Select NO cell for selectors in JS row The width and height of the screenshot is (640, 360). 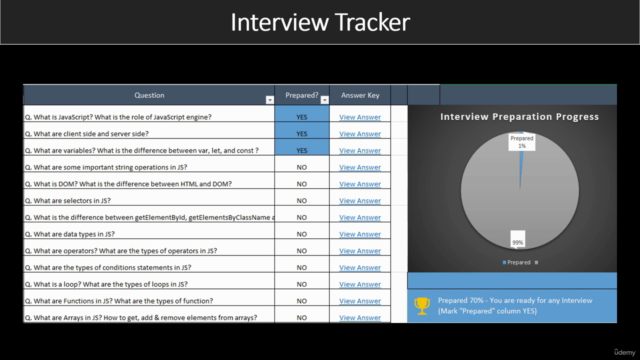(x=302, y=198)
